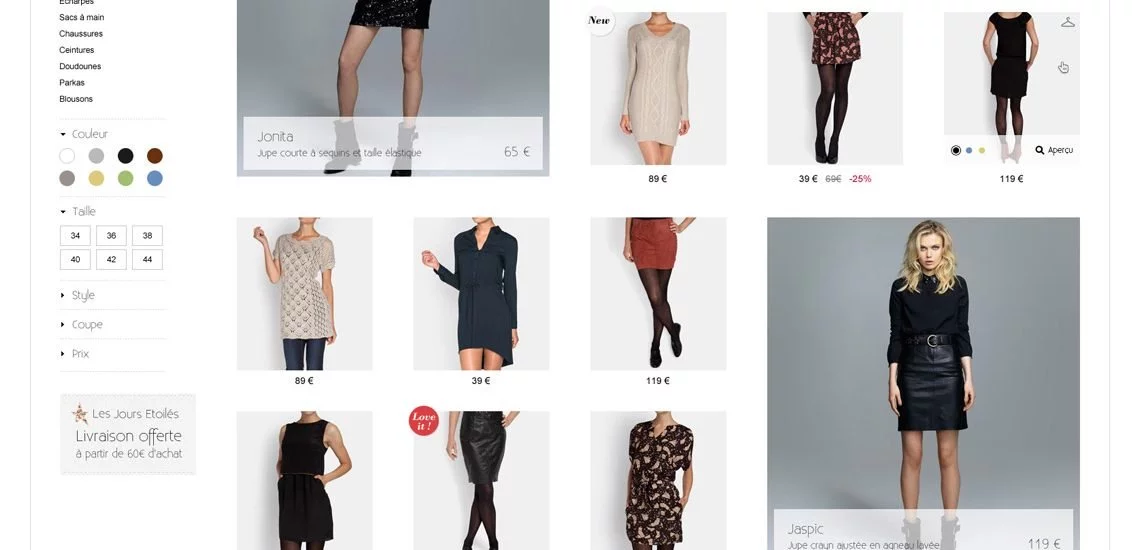Select the blue color dot under the black dress
The width and height of the screenshot is (1140, 550).
[x=968, y=151]
